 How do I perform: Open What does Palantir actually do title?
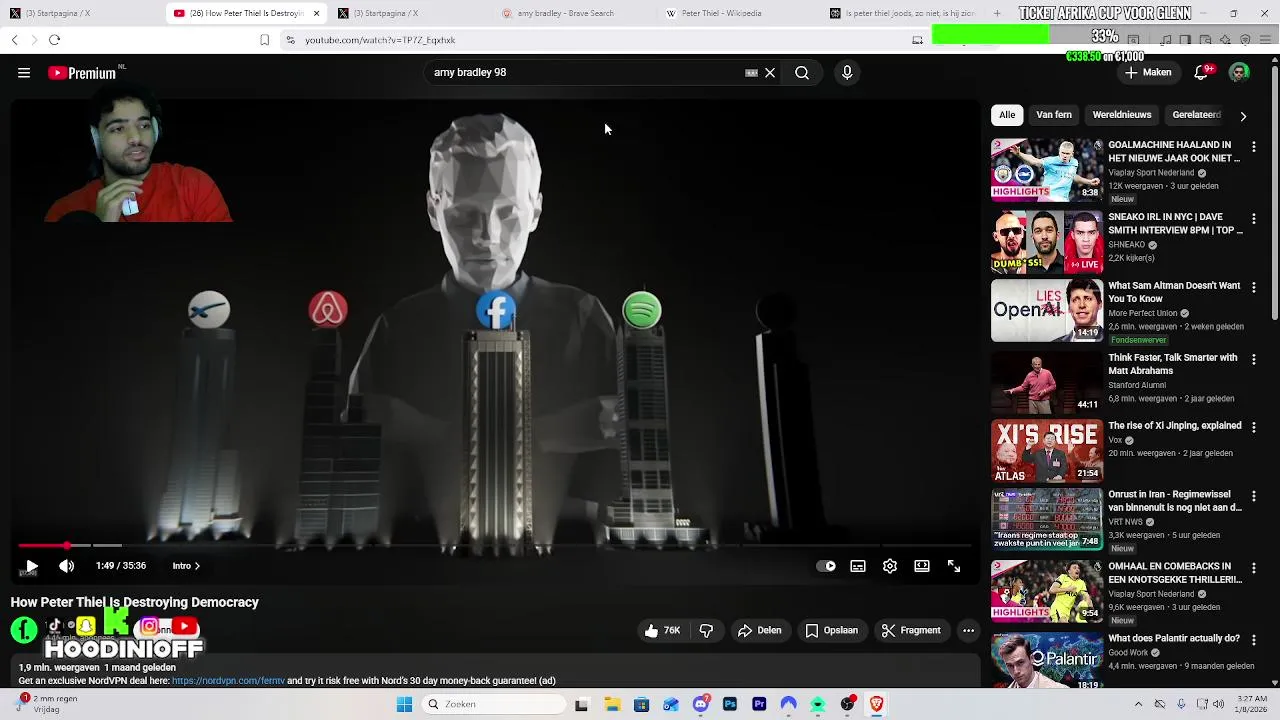click(x=1174, y=638)
